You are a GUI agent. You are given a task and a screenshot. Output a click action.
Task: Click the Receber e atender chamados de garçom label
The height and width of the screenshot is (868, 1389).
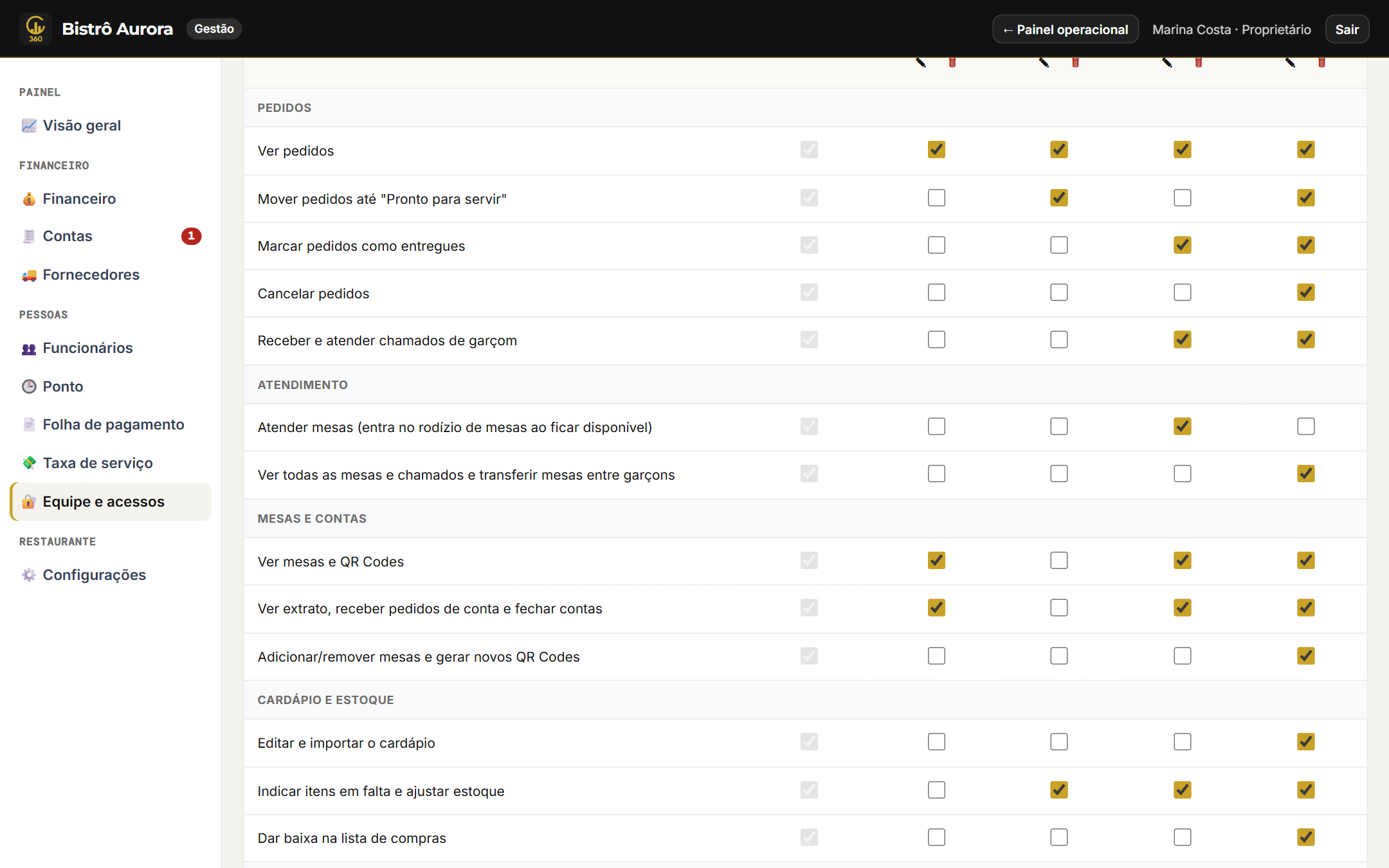pos(387,341)
